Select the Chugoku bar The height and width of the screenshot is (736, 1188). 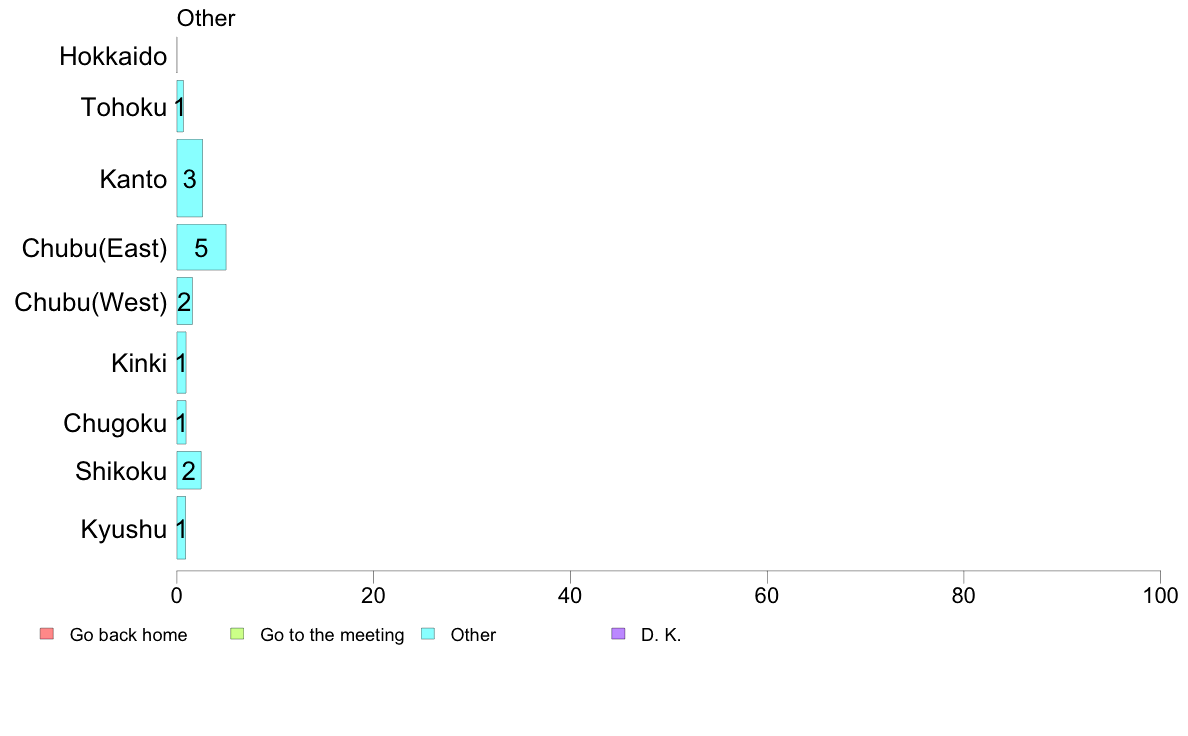tap(181, 422)
